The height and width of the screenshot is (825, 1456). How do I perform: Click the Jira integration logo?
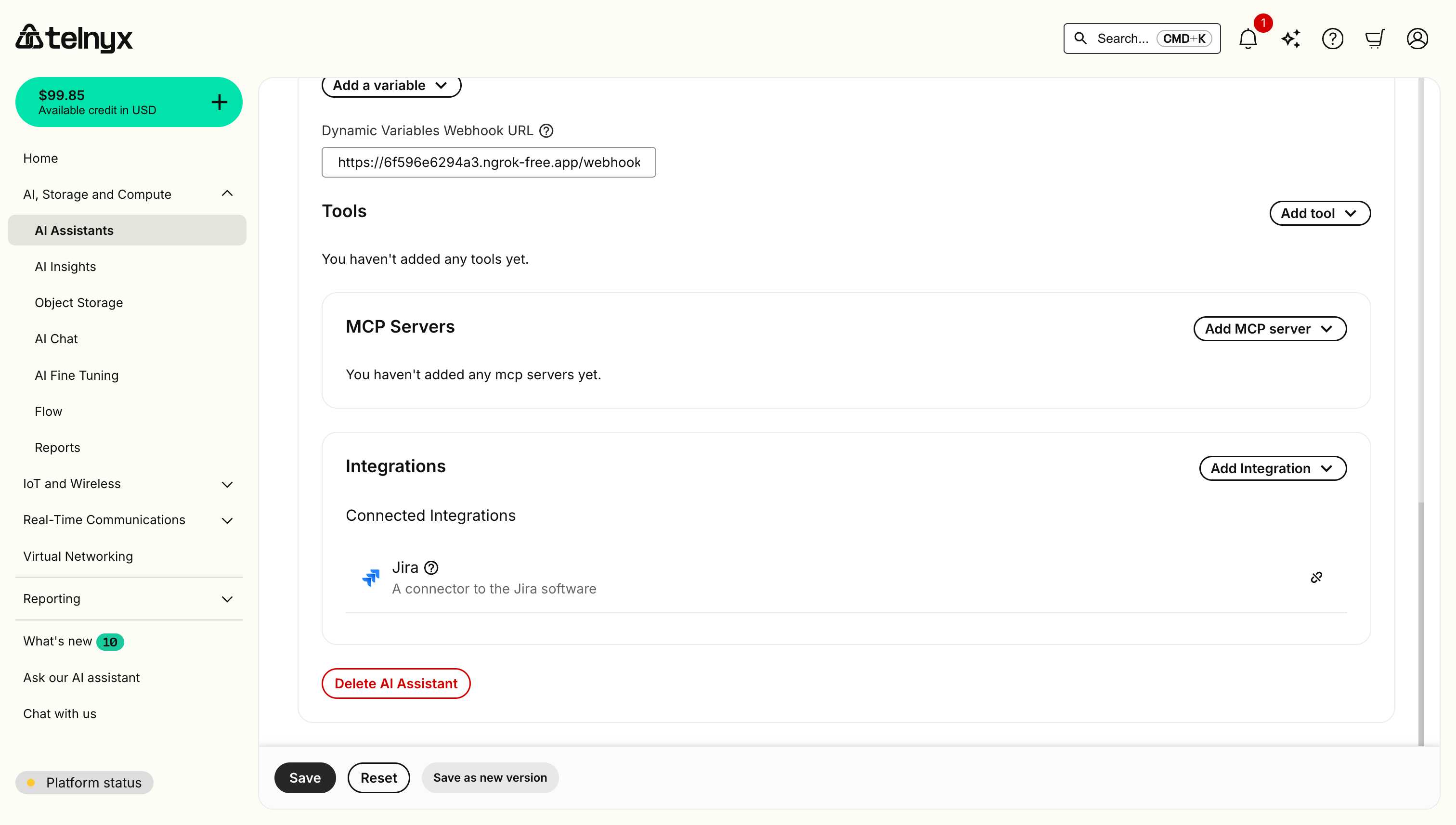pyautogui.click(x=371, y=577)
